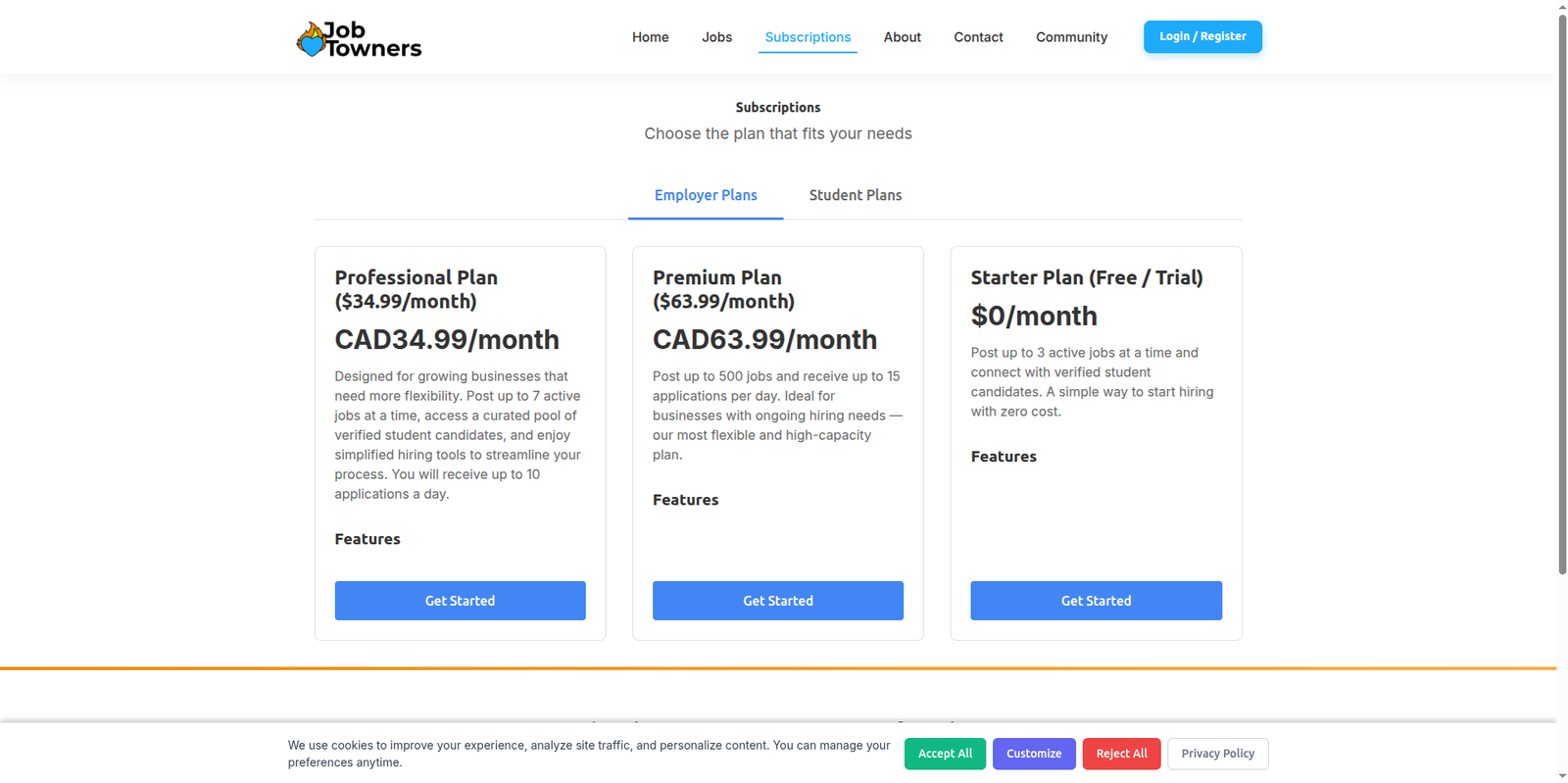Accept all cookies
The image size is (1568, 783).
pyautogui.click(x=945, y=754)
